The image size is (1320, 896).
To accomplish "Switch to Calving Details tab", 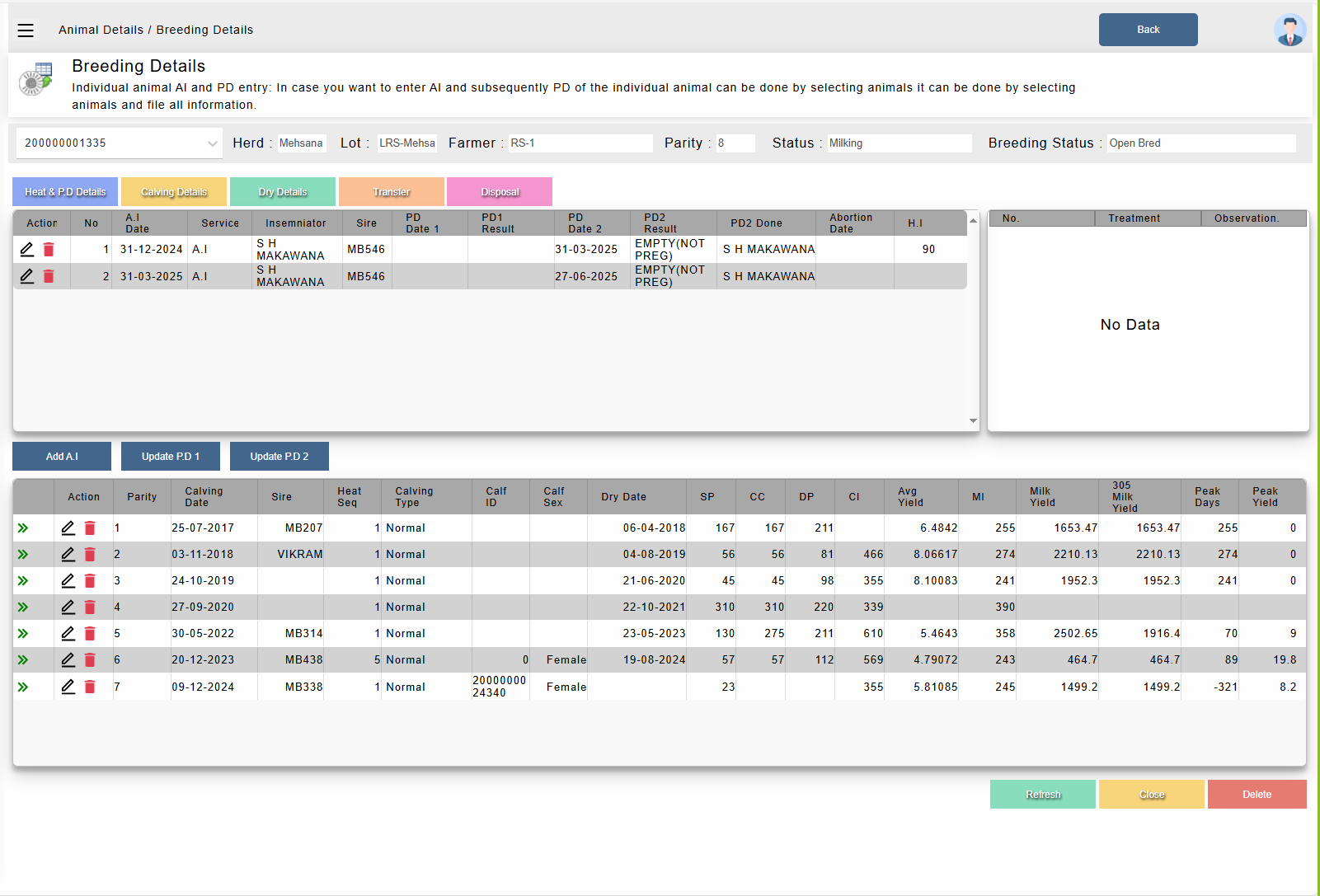I will pos(173,192).
